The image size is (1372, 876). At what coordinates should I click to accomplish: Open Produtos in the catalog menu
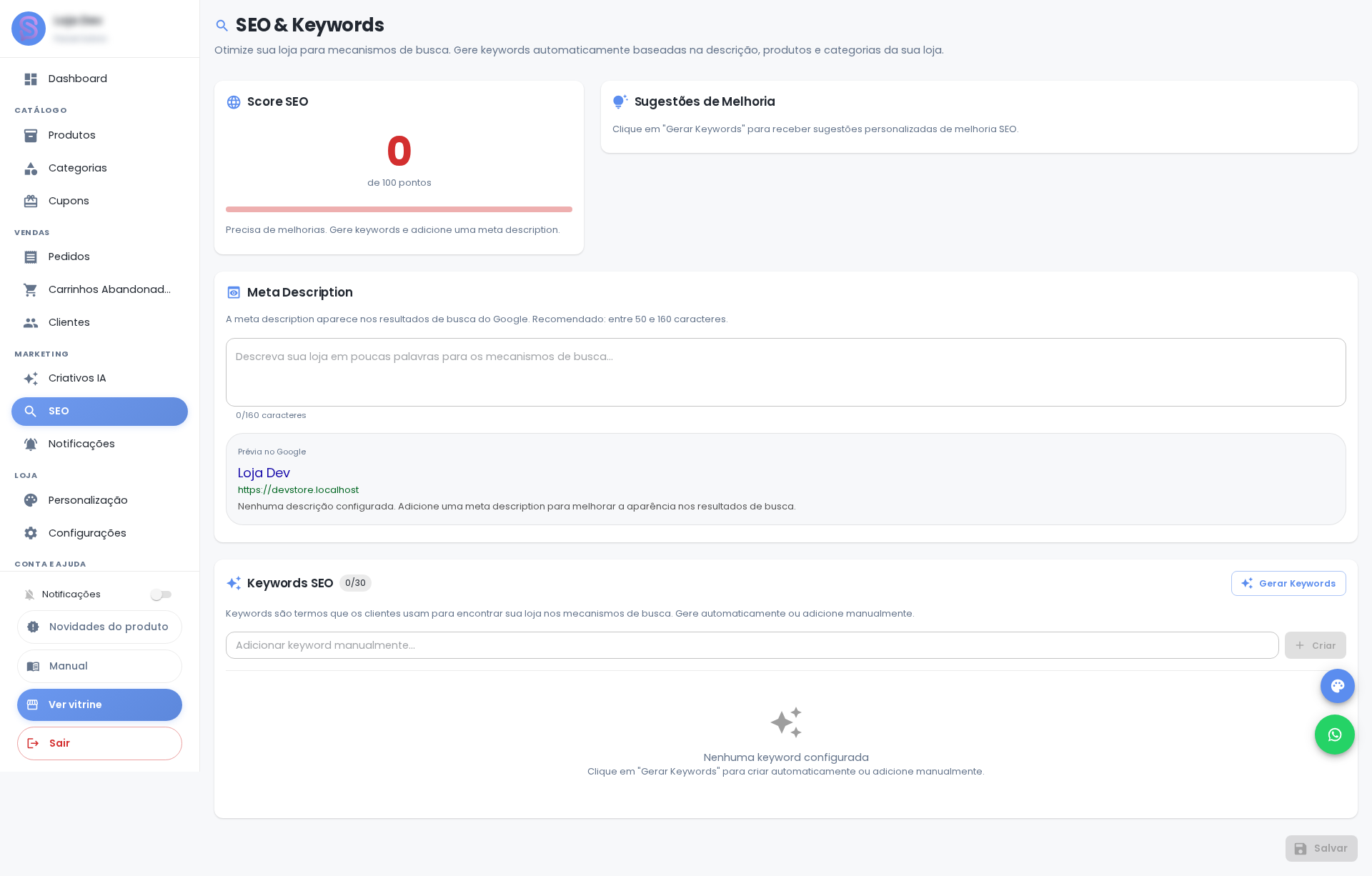click(x=100, y=136)
